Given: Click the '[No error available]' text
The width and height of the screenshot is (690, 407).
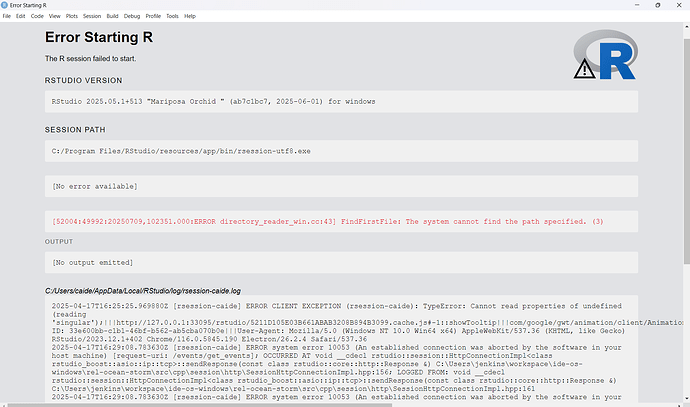Looking at the screenshot, I should pyautogui.click(x=95, y=187).
